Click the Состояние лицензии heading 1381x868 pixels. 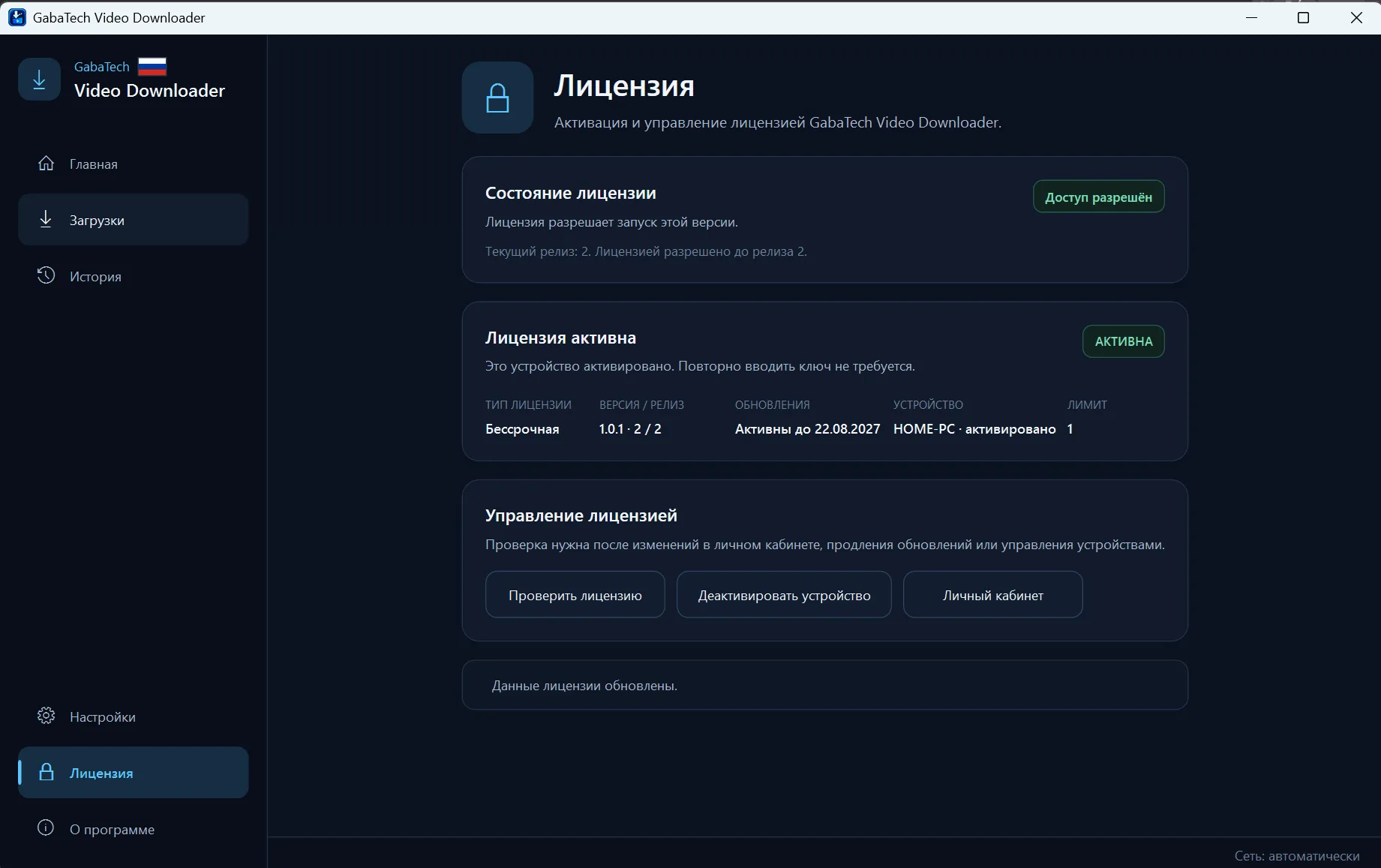(571, 193)
